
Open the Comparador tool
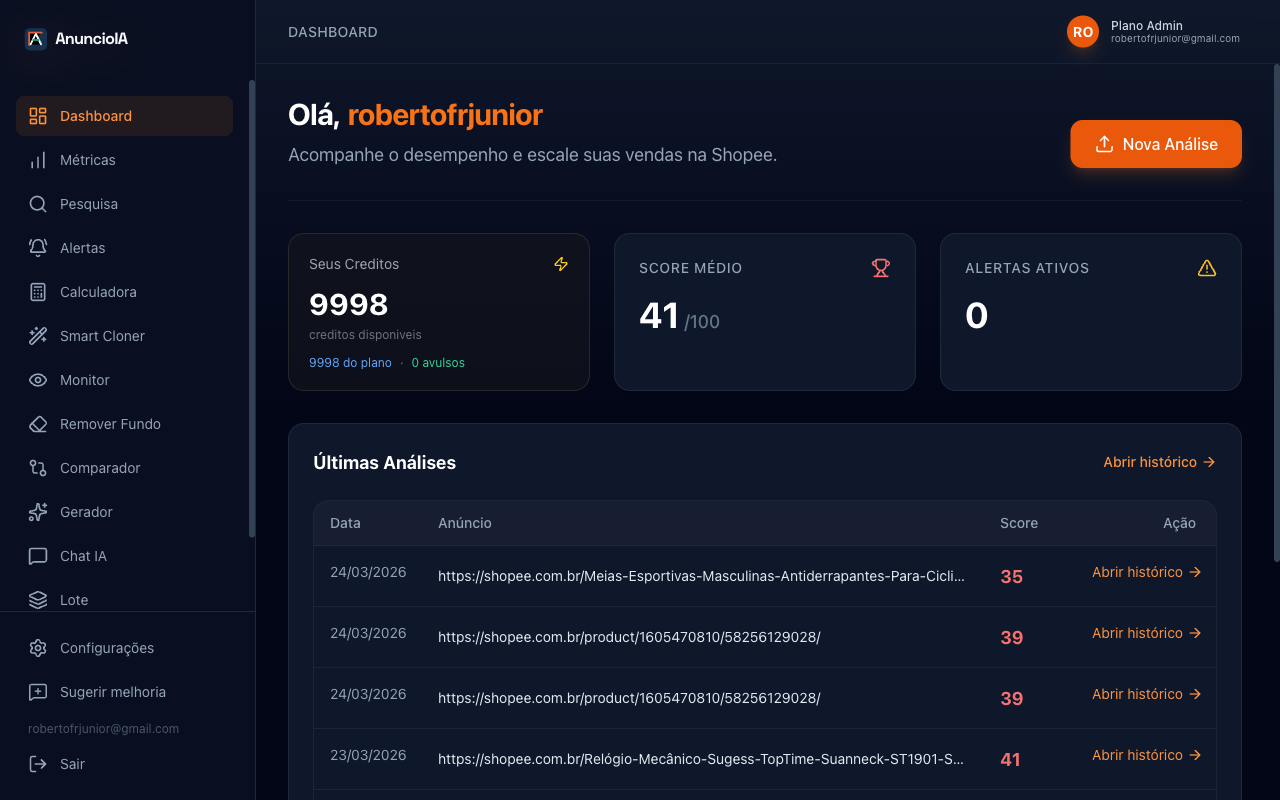pos(102,468)
